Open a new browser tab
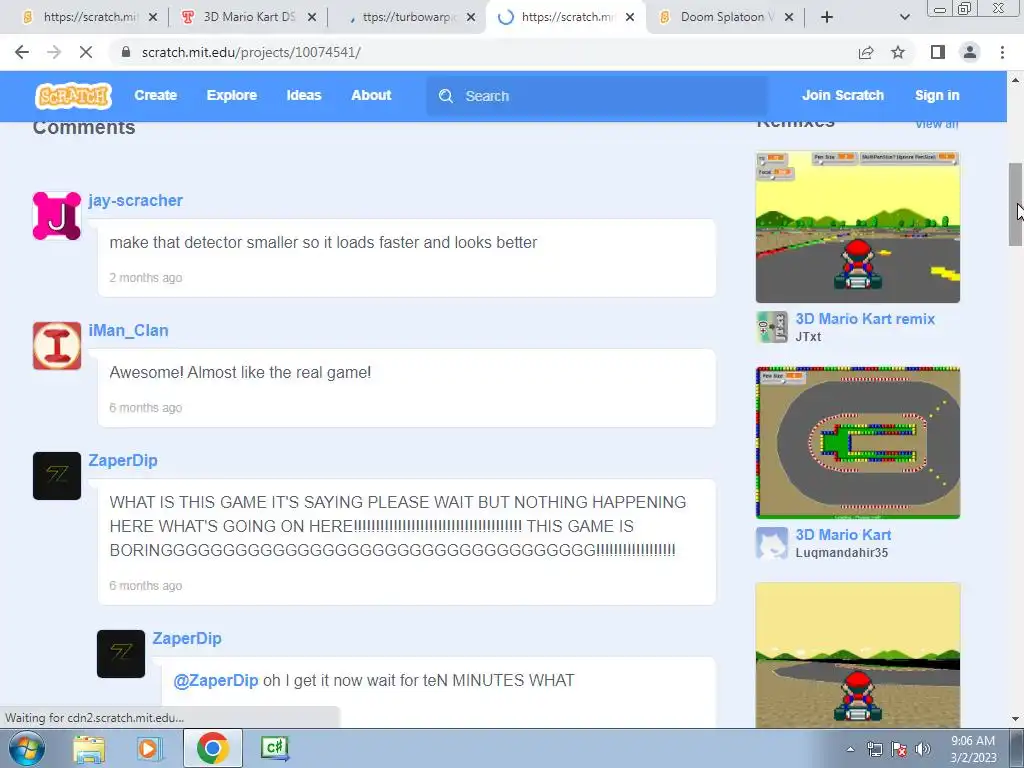The width and height of the screenshot is (1024, 768). point(827,17)
